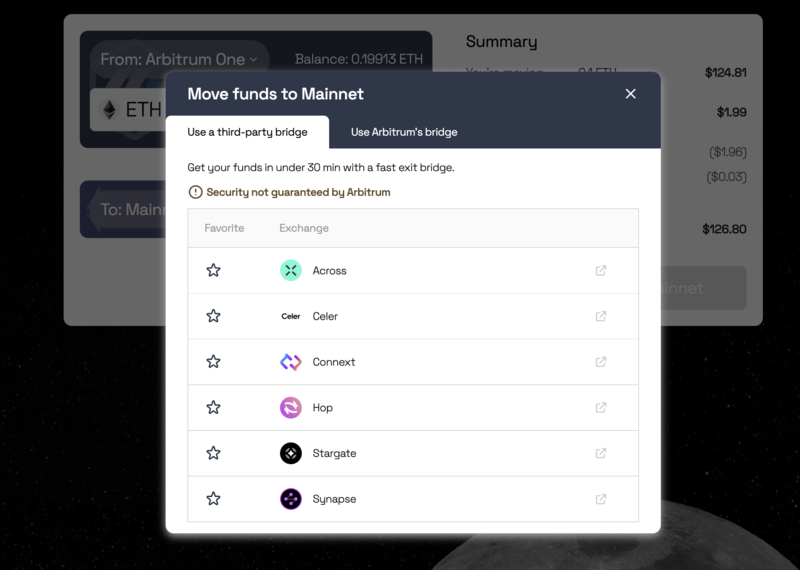This screenshot has width=800, height=570.
Task: Click the Synapse exchange name
Action: (334, 499)
